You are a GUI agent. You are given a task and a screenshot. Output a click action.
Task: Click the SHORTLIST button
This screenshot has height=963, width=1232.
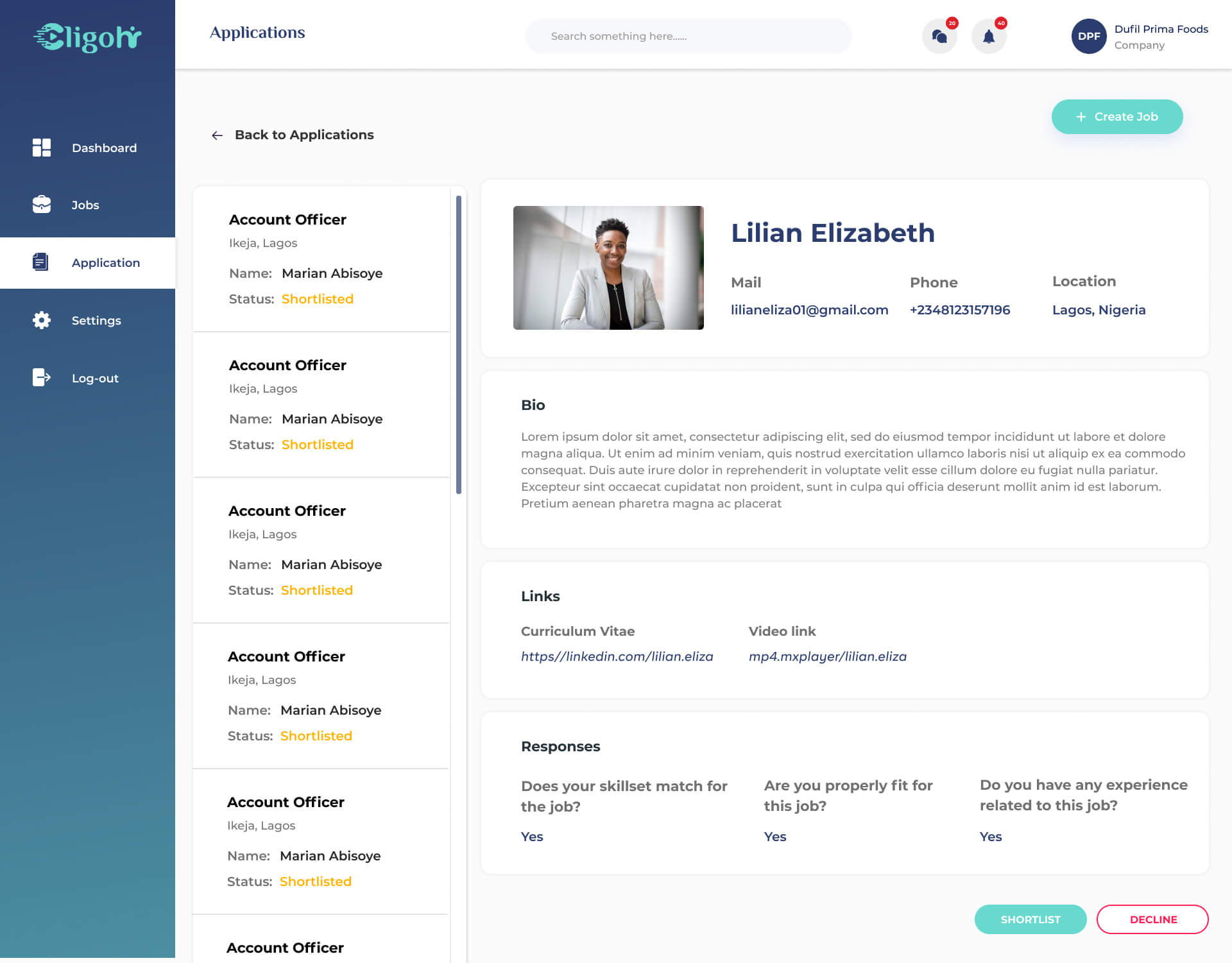pos(1031,919)
